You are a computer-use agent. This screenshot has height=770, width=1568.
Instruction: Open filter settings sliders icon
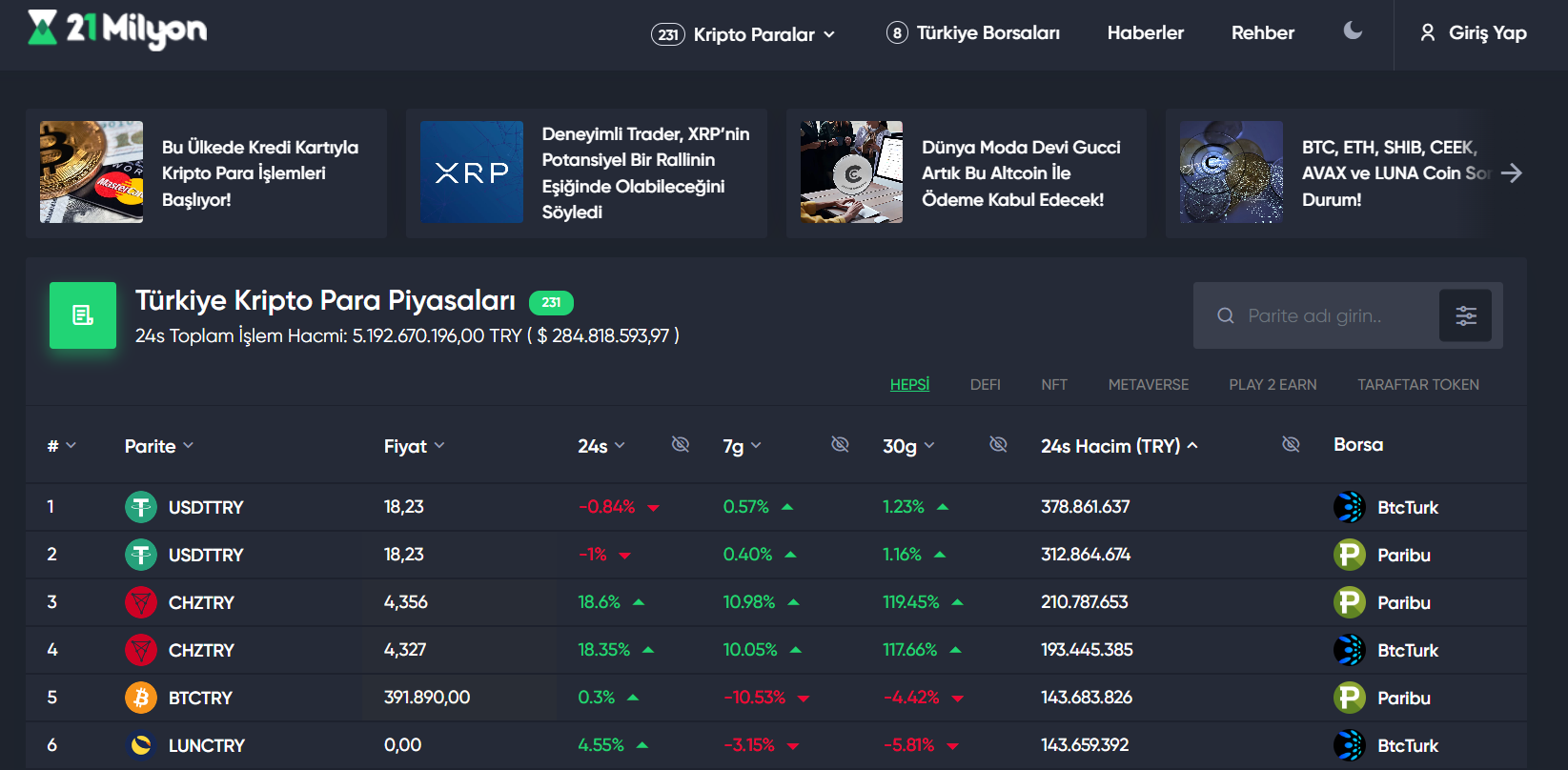1465,316
